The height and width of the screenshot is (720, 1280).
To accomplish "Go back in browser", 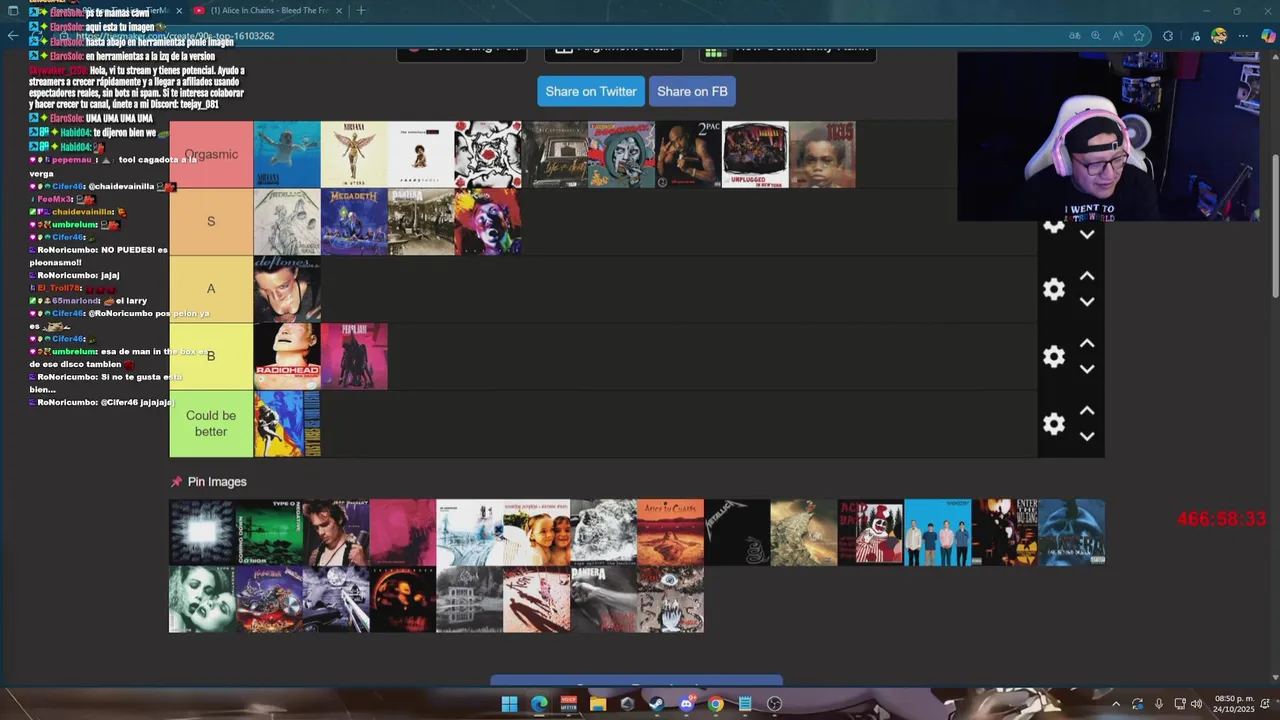I will click(12, 36).
